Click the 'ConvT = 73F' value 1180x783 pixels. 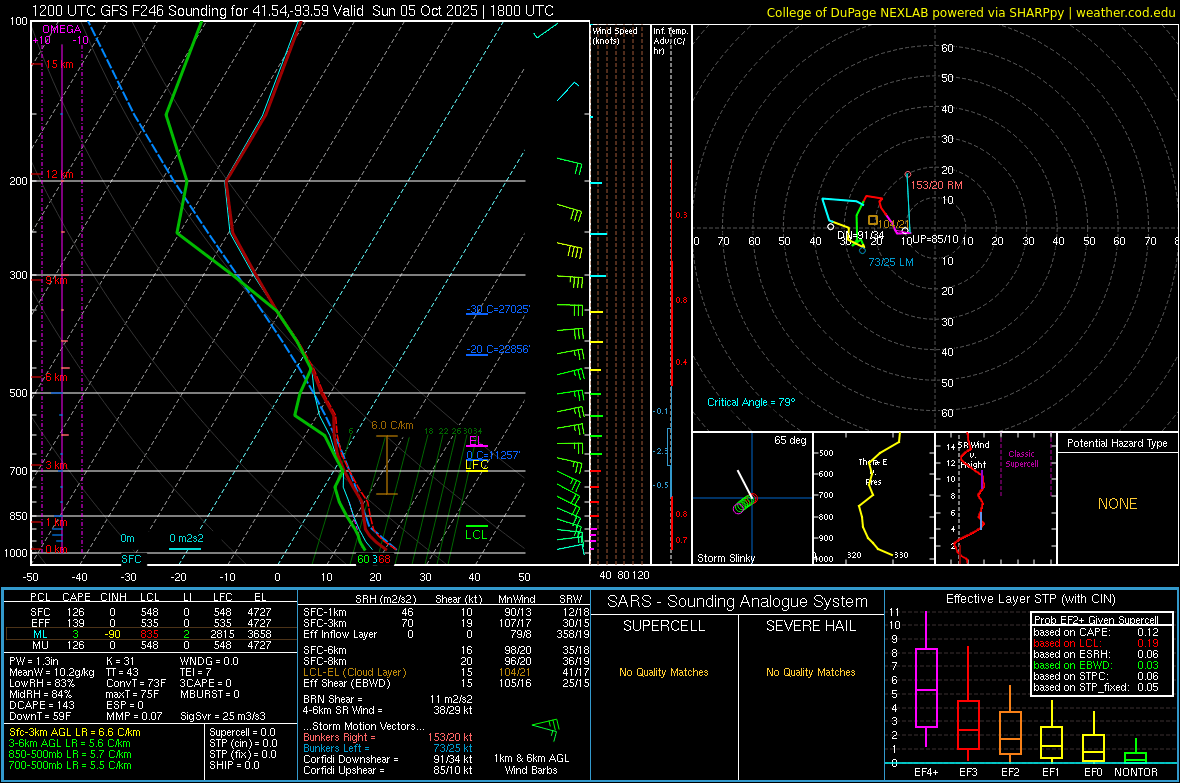coord(136,683)
